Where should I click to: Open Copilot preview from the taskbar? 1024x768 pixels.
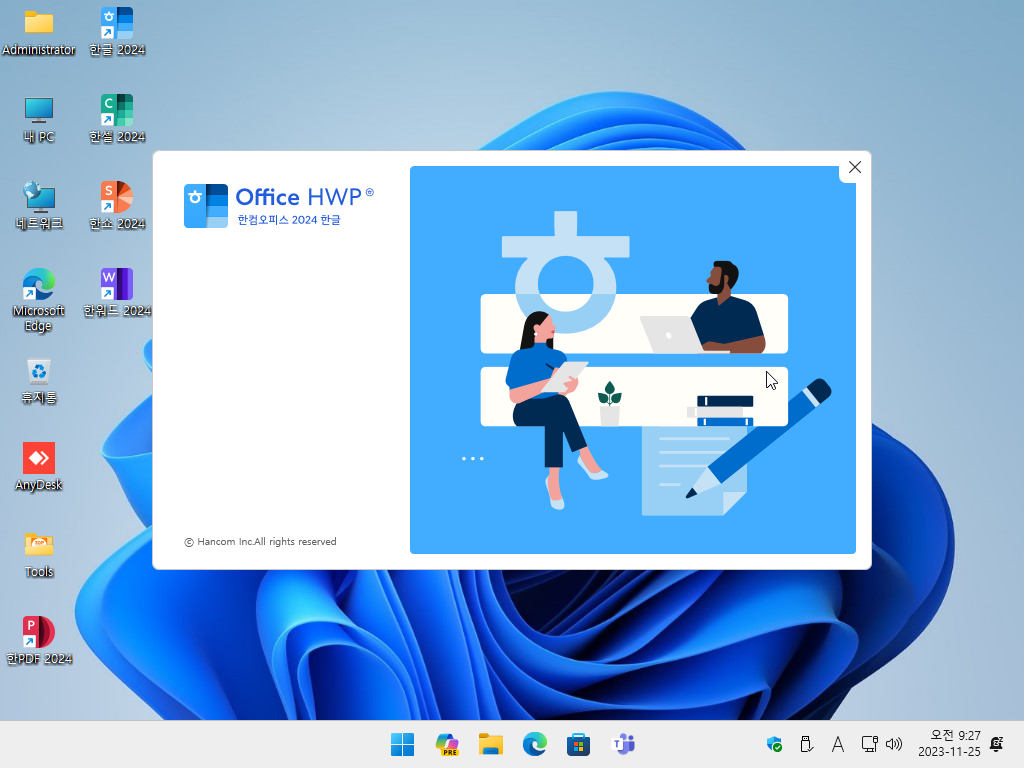tap(447, 744)
